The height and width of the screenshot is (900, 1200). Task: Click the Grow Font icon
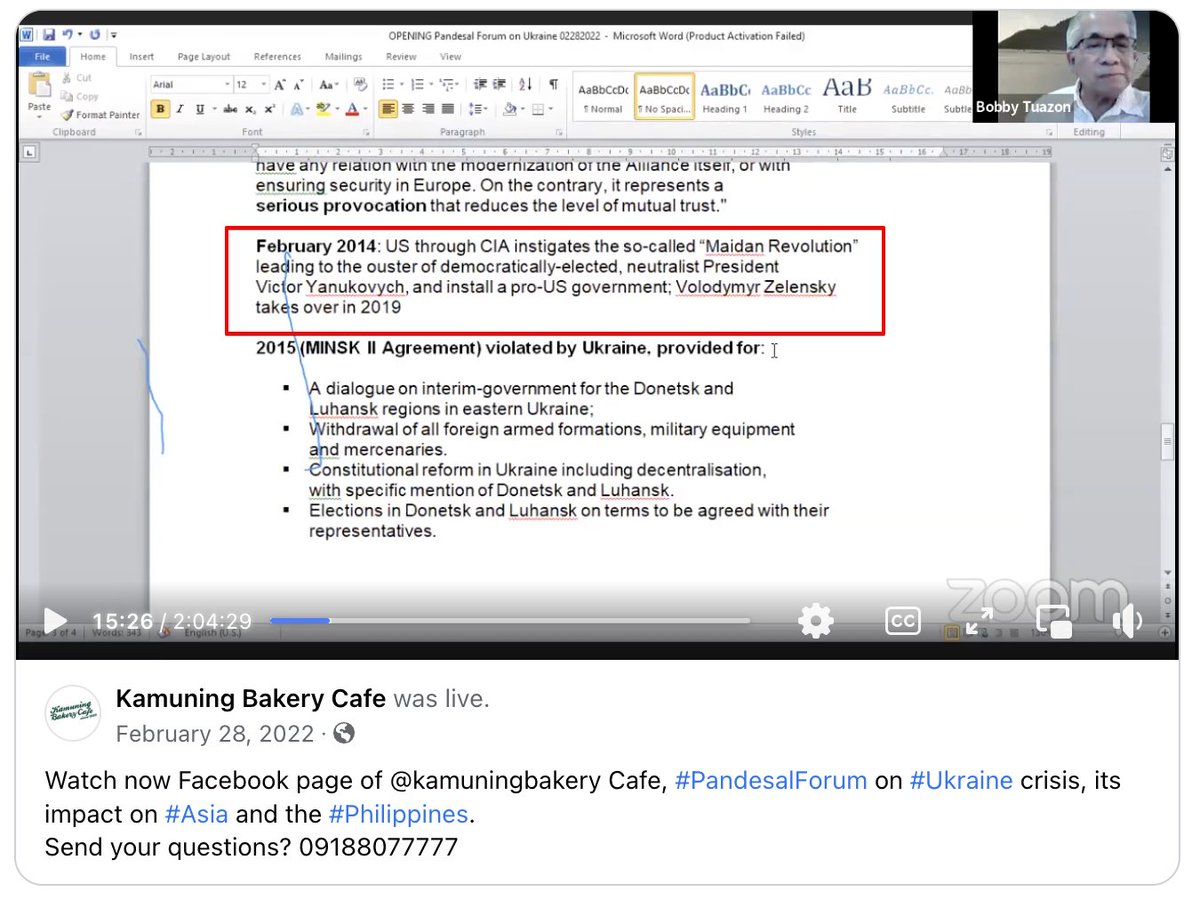[x=280, y=85]
